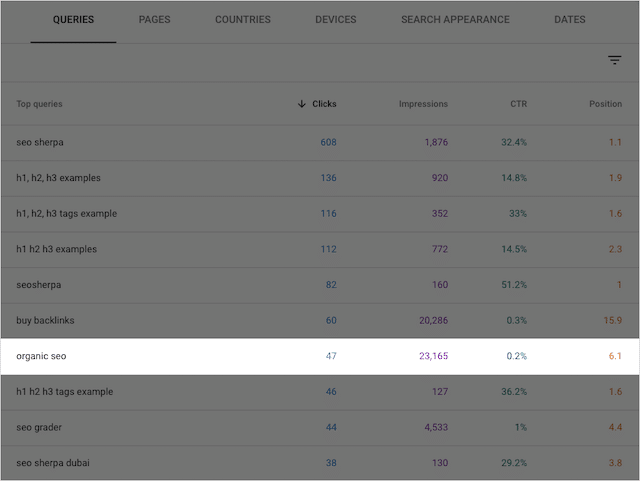
Task: Click the 15.9 position value
Action: [x=613, y=321]
